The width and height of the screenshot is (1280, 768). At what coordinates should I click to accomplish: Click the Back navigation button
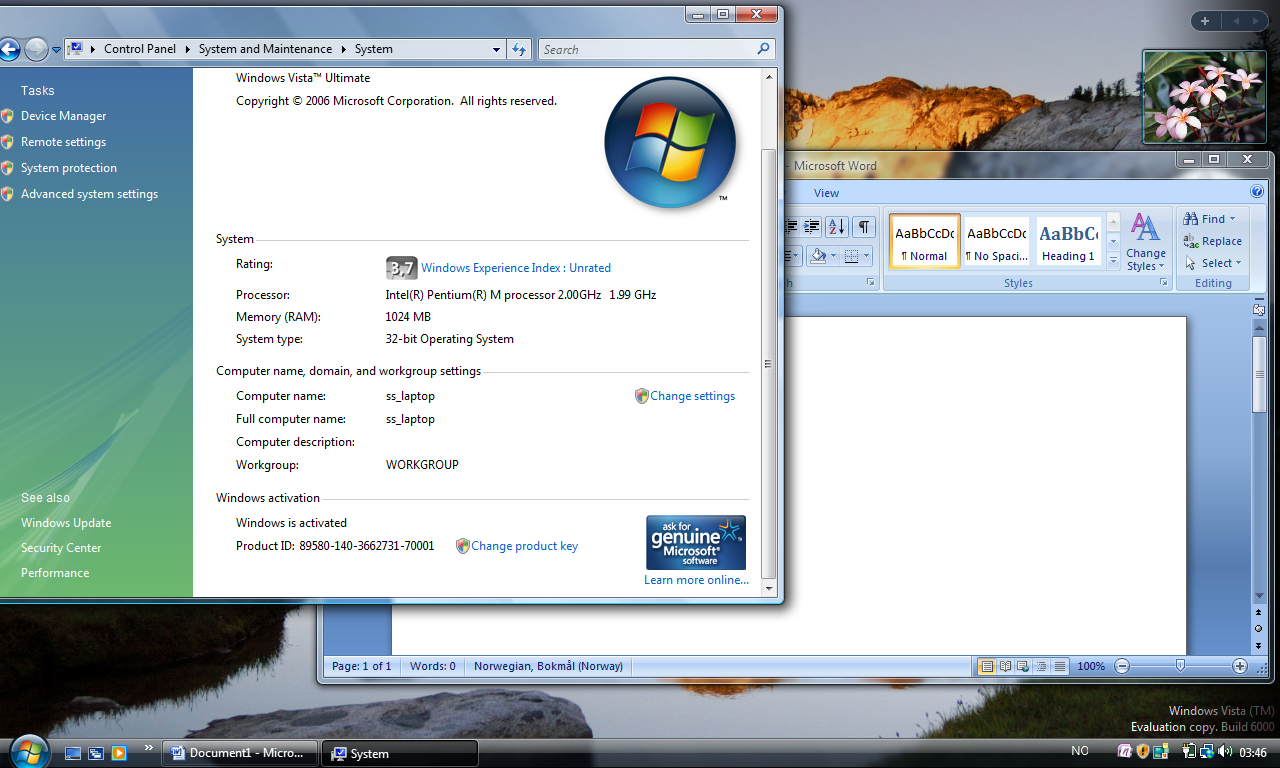pyautogui.click(x=9, y=49)
